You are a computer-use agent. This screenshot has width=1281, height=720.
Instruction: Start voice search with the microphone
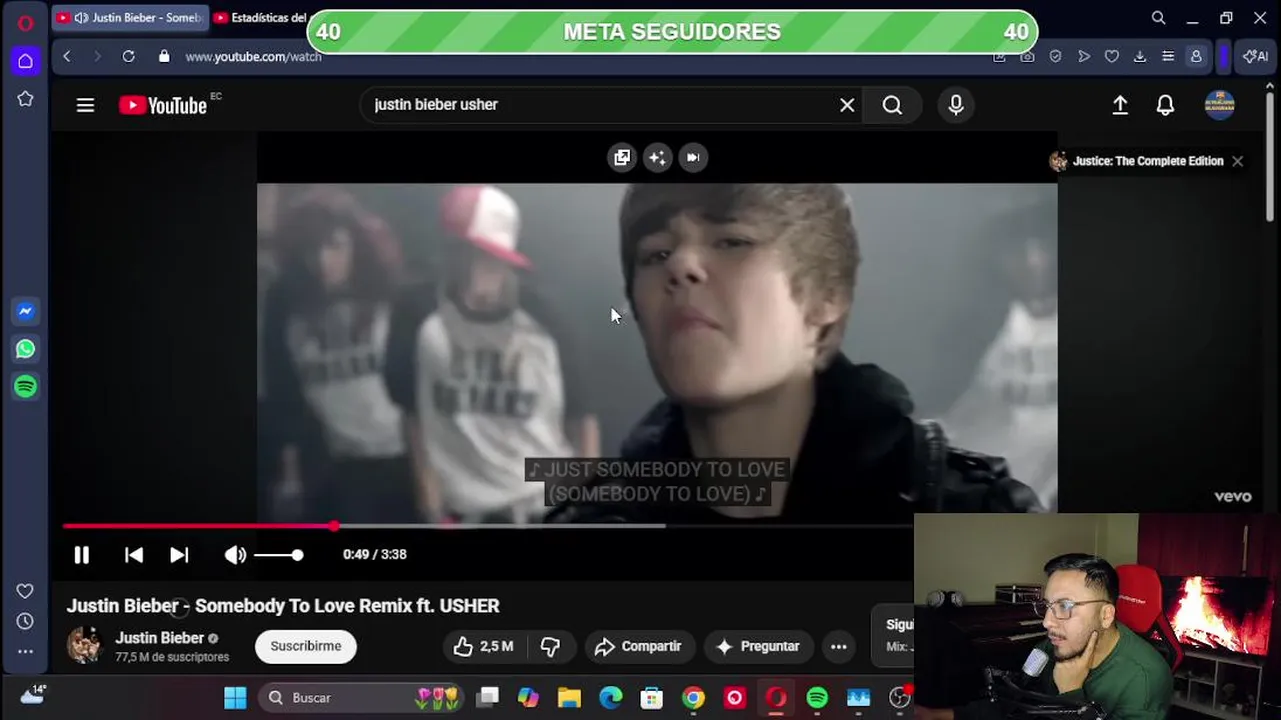tap(956, 105)
